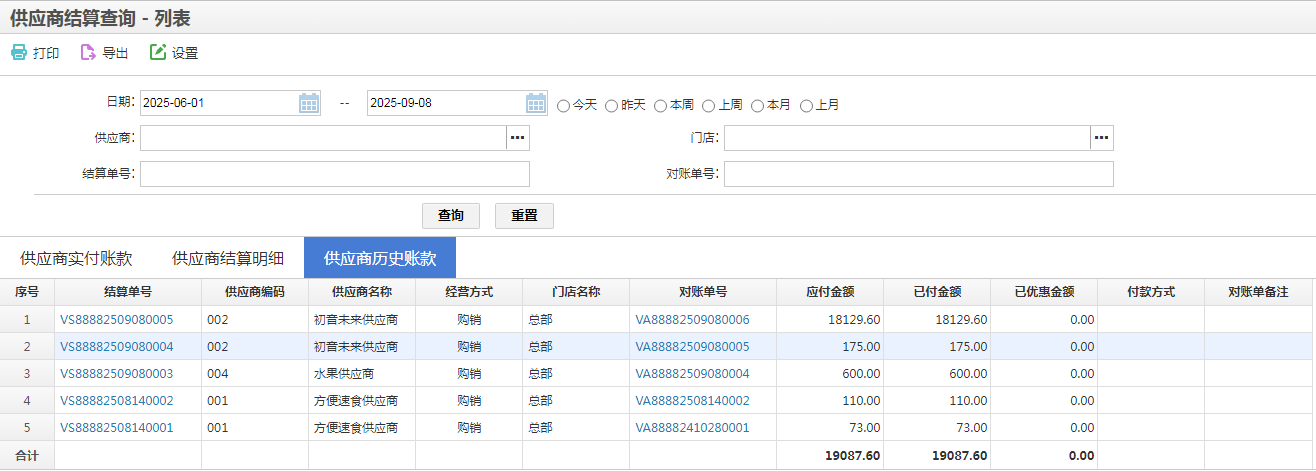This screenshot has height=471, width=1316.
Task: Click the 已优惠金额 column header
Action: (1044, 292)
